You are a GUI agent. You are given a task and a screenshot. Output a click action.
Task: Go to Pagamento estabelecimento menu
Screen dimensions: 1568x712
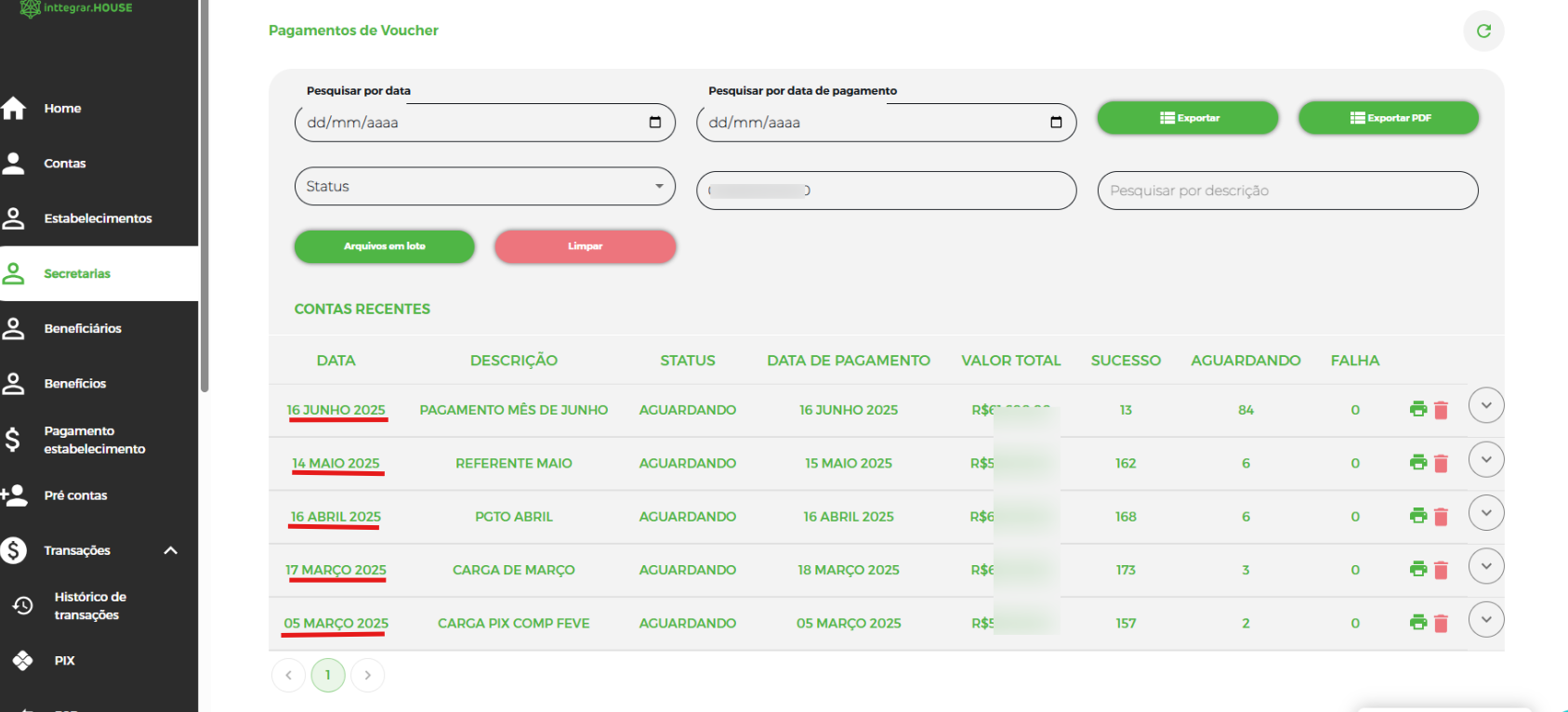pos(94,440)
